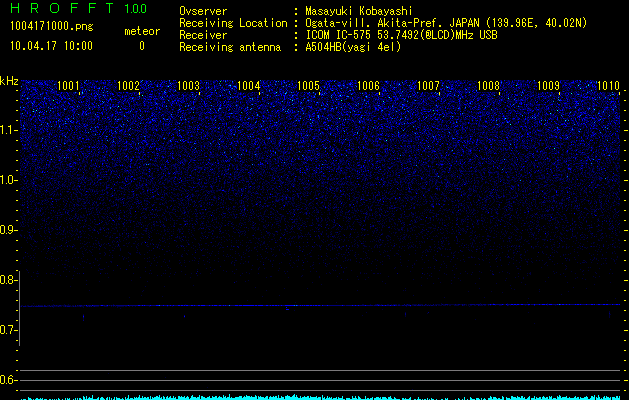This screenshot has width=629, height=400.
Task: Click the Ovserver field label
Action: pyautogui.click(x=203, y=11)
